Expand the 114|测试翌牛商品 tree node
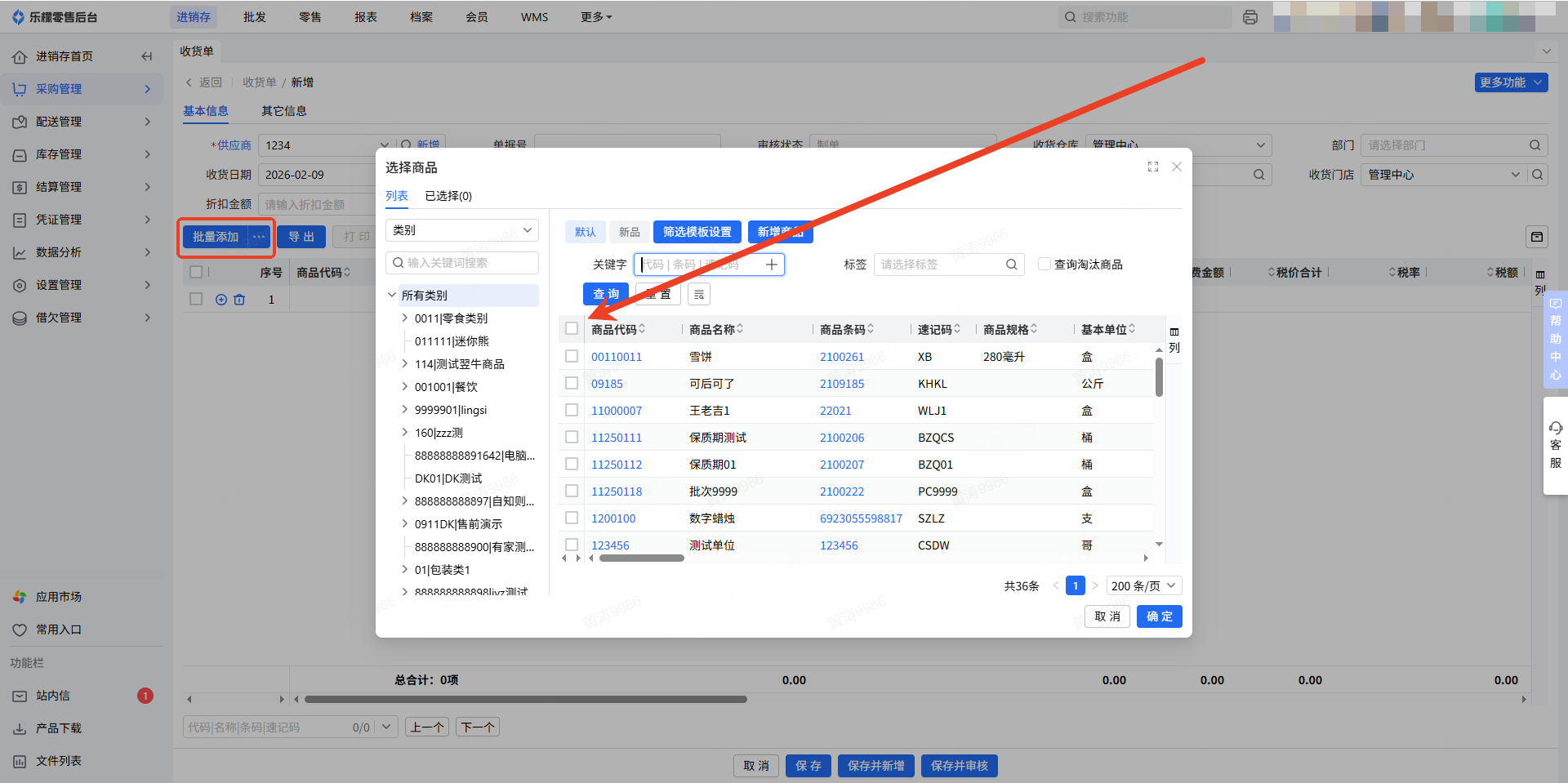Image resolution: width=1568 pixels, height=783 pixels. (x=405, y=363)
